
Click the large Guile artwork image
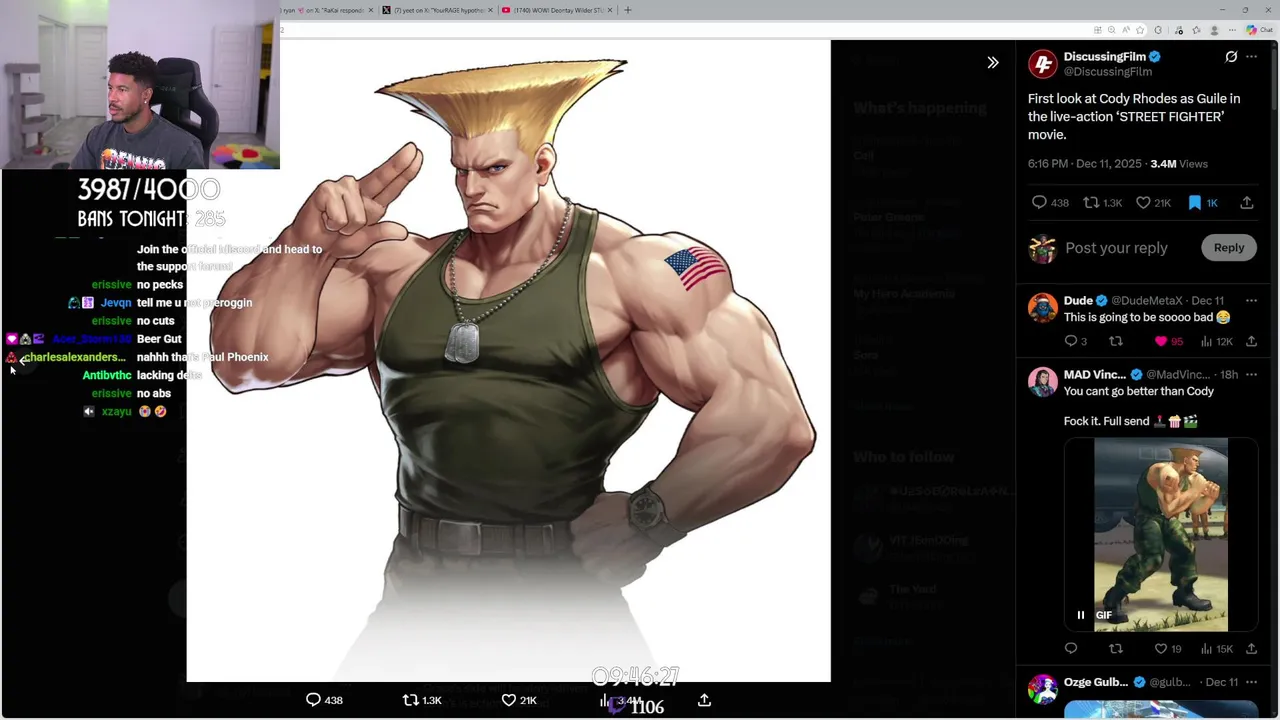pos(508,360)
